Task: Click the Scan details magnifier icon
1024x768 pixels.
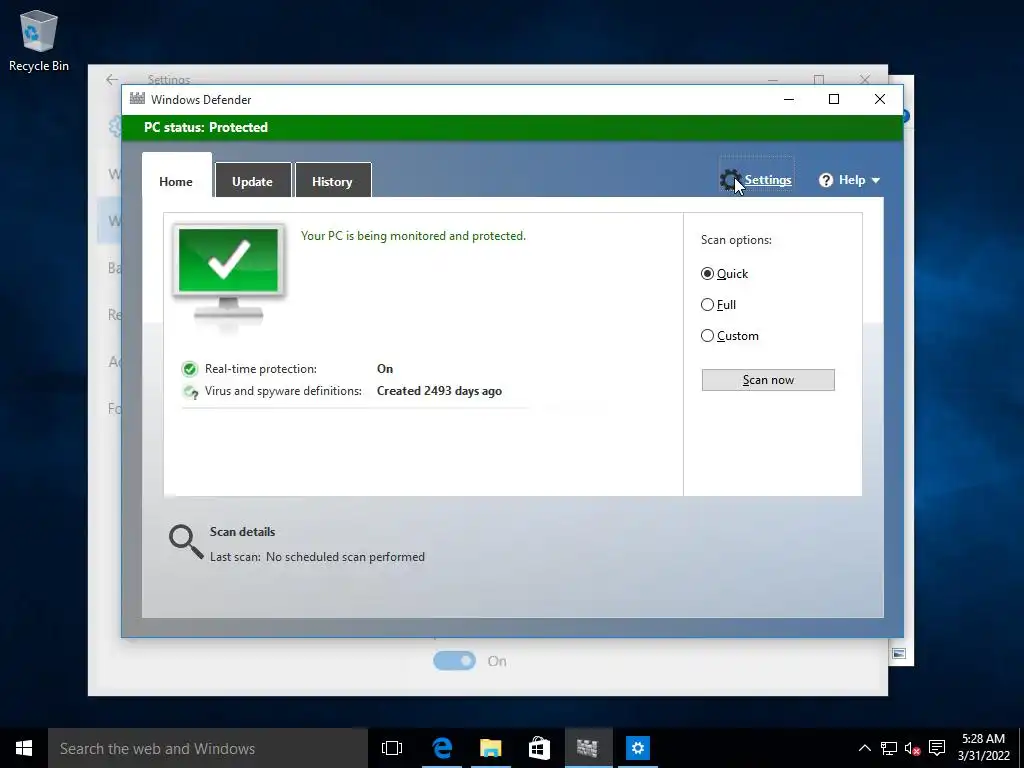Action: tap(186, 542)
